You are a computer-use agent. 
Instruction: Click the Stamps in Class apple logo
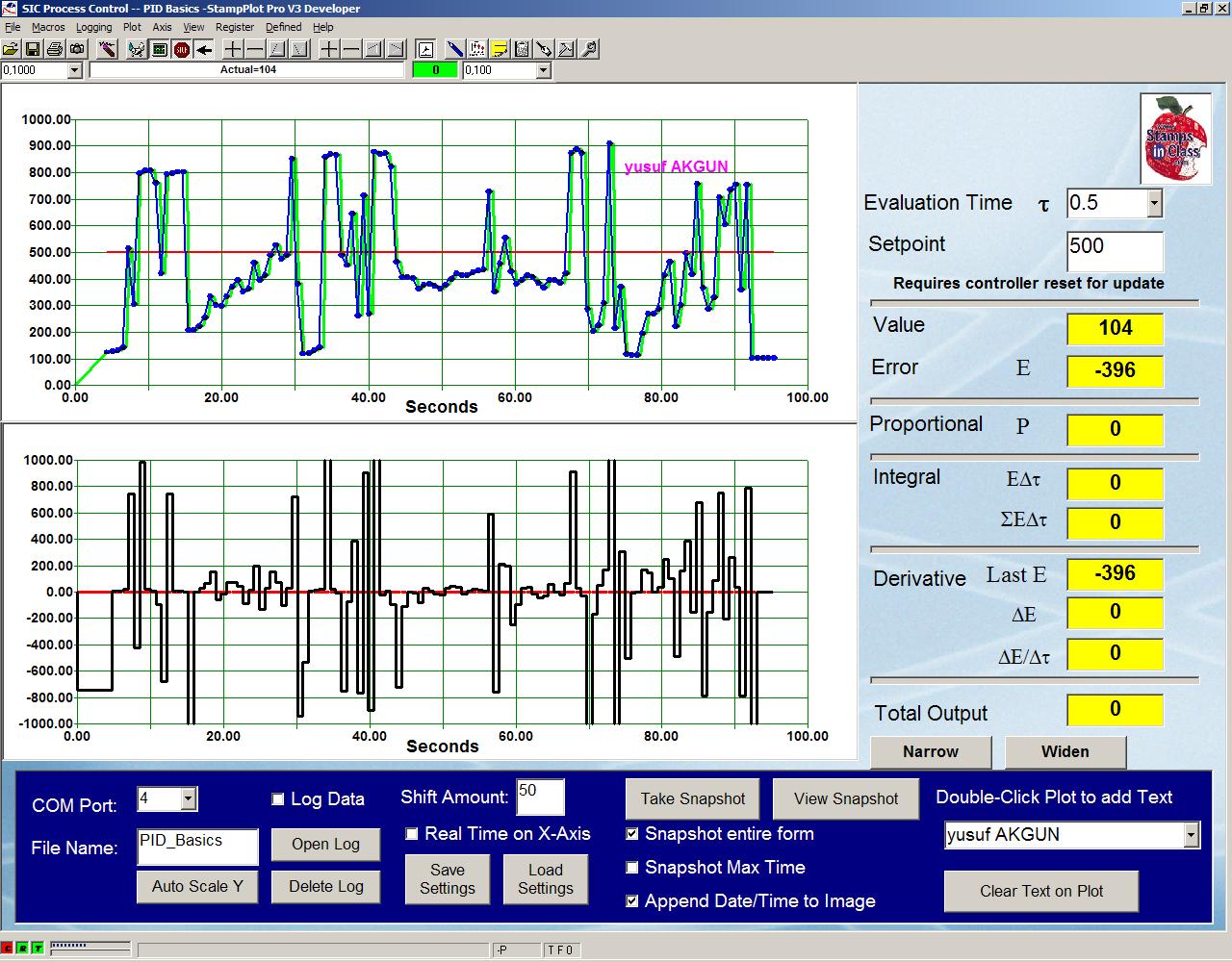1175,139
